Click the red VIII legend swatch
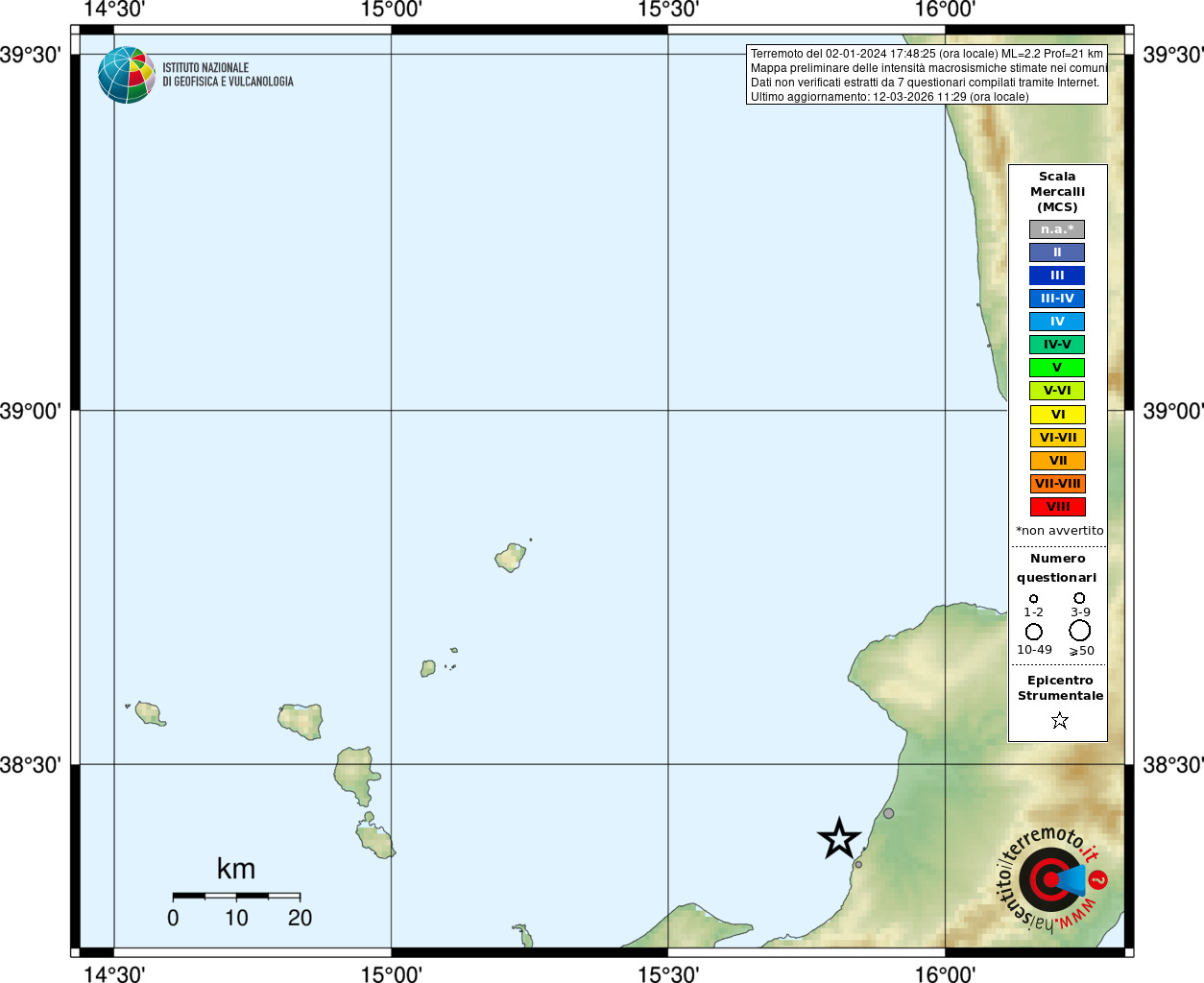Image resolution: width=1204 pixels, height=983 pixels. click(1057, 507)
